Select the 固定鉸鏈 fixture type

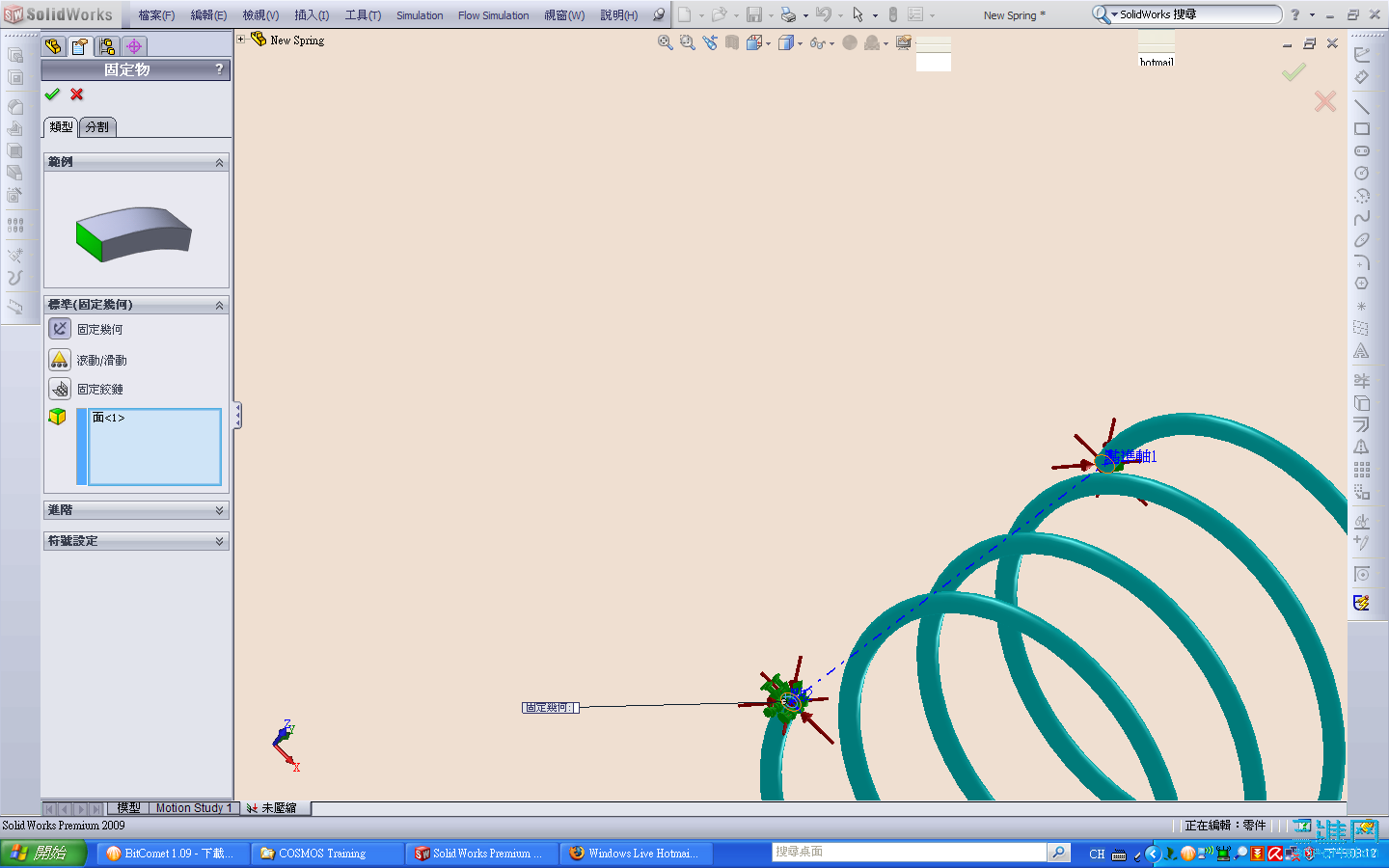point(60,389)
